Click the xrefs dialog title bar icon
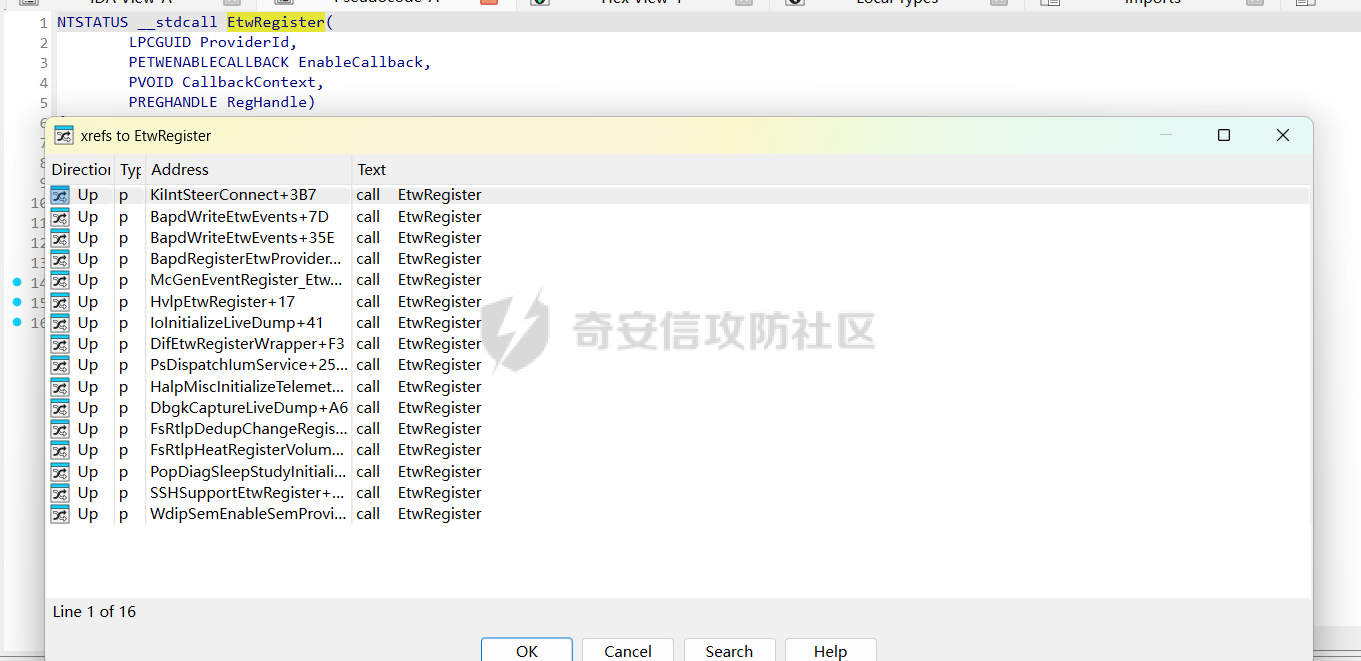Screen dimensions: 1361x661 point(64,135)
